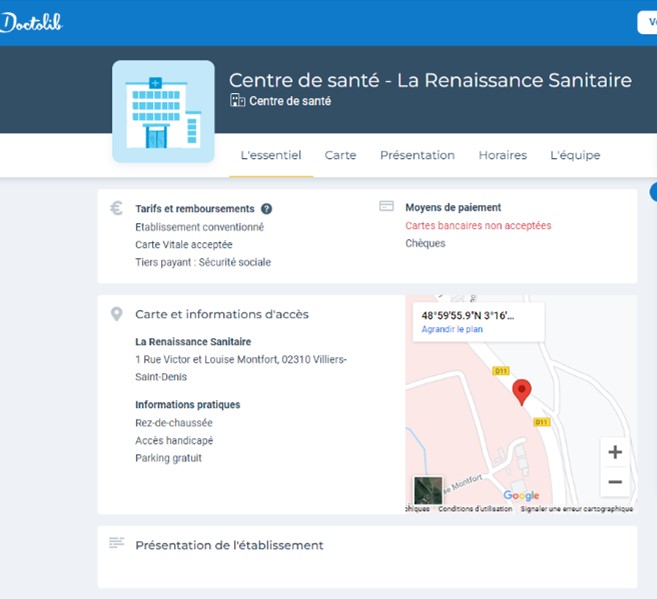This screenshot has height=599, width=657.
Task: Click the euro icon next to Tarifs
Action: (116, 208)
